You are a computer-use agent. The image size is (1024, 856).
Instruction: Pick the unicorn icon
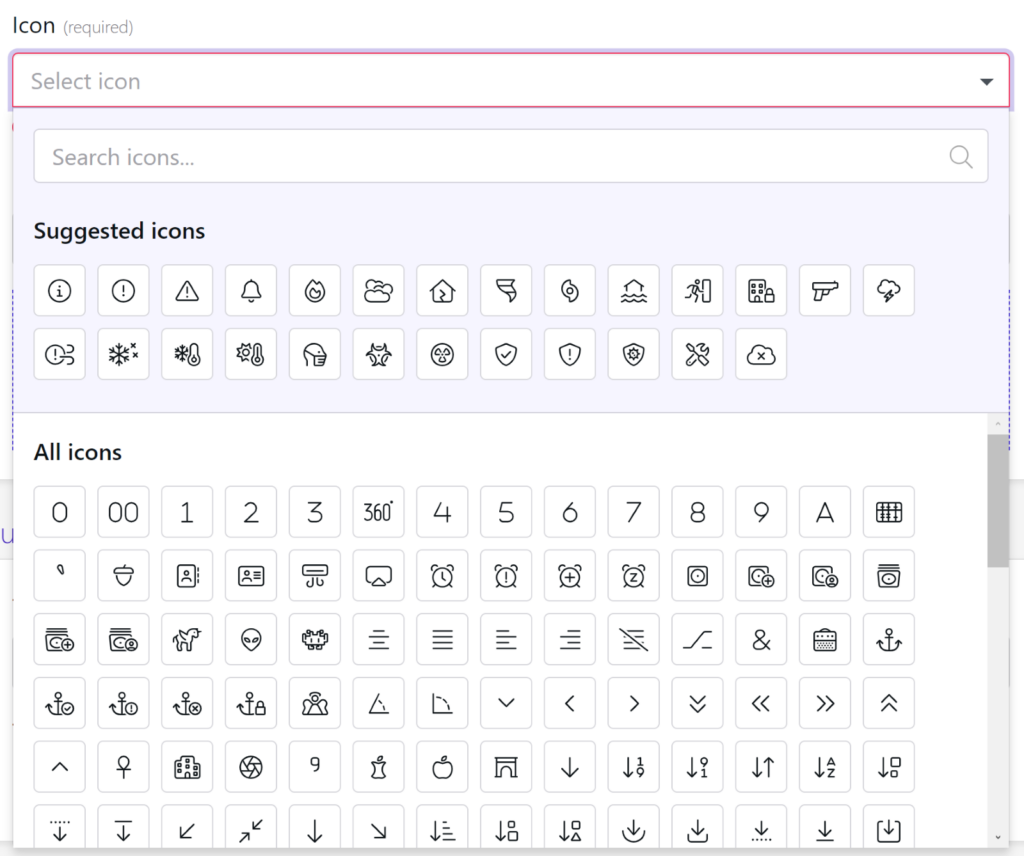tap(187, 640)
